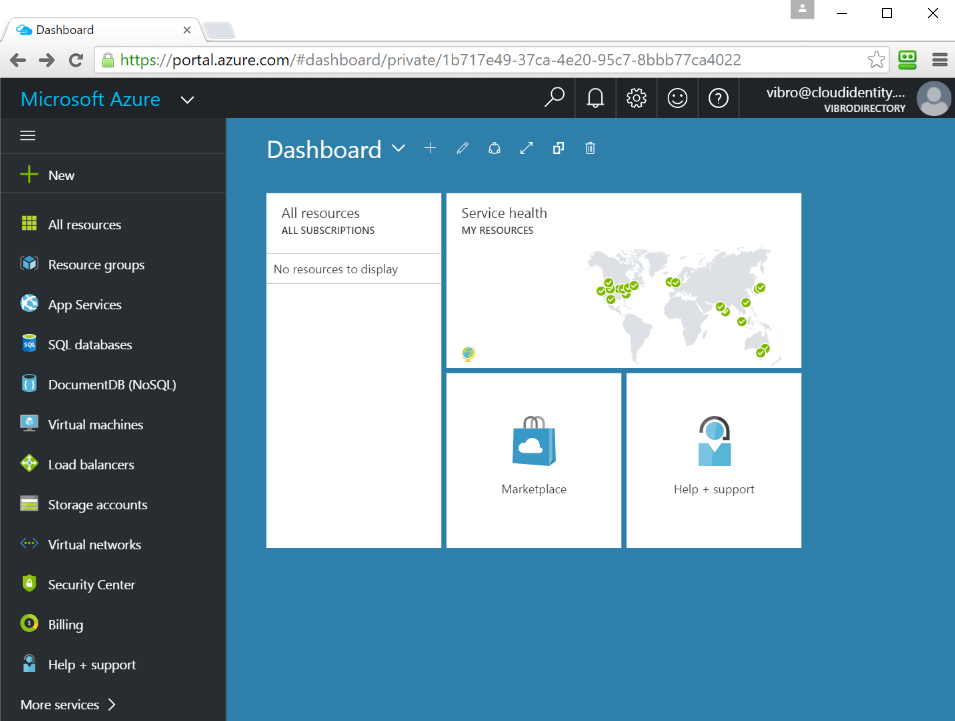Go forward in browser
The height and width of the screenshot is (721, 955).
pos(46,60)
